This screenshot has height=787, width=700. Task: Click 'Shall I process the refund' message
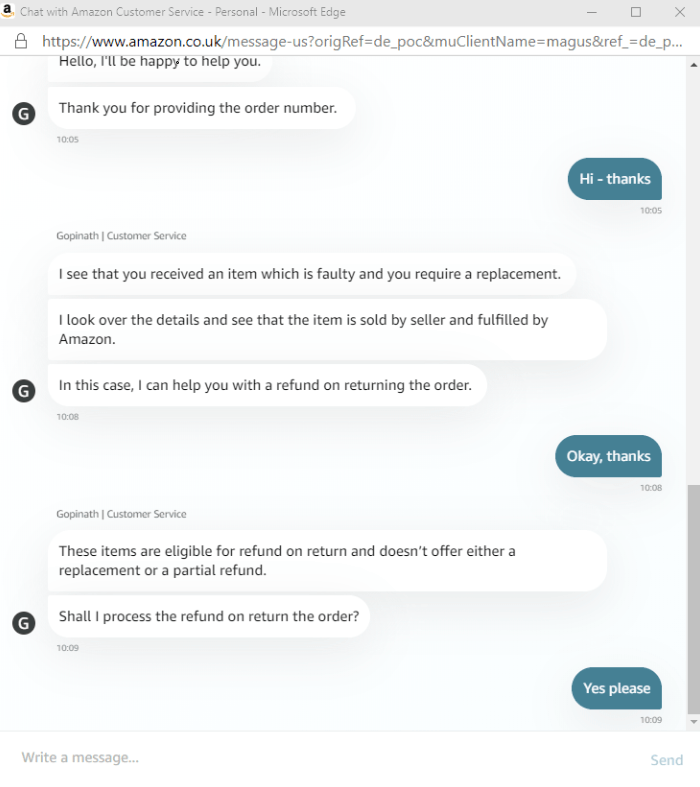pos(209,616)
